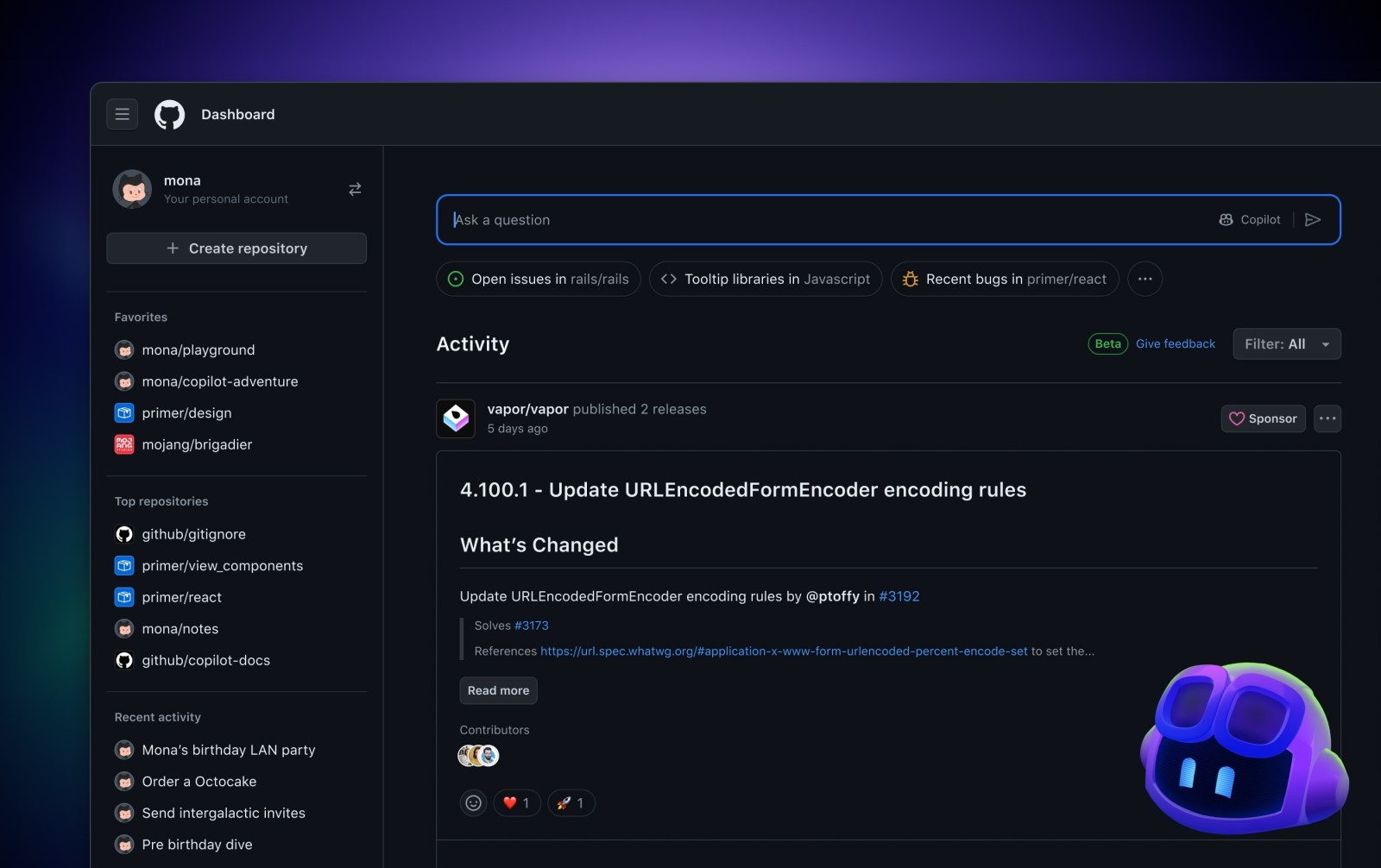
Task: Open the Filter: All dropdown
Action: 1286,343
